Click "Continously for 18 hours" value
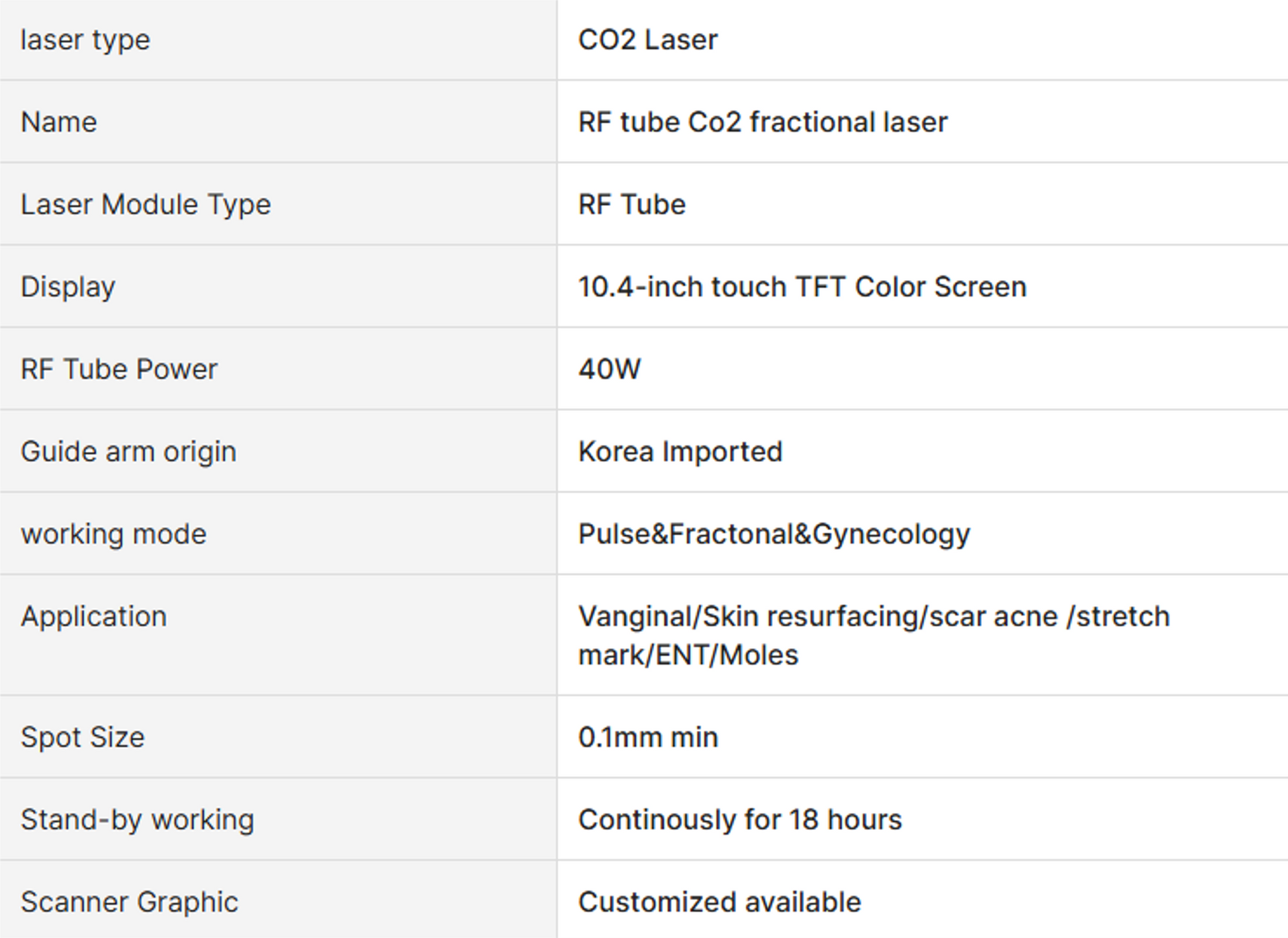Screen dimensions: 1288x938 click(740, 820)
